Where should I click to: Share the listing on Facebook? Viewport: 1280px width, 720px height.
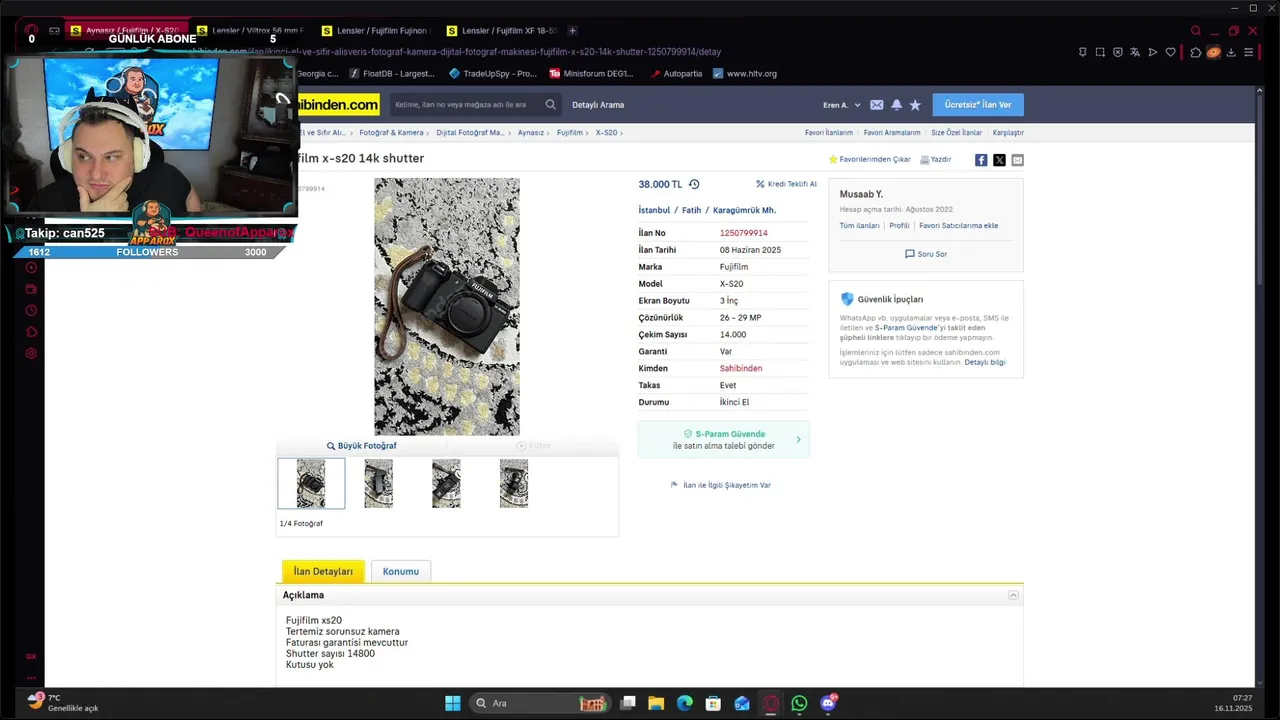tap(981, 160)
